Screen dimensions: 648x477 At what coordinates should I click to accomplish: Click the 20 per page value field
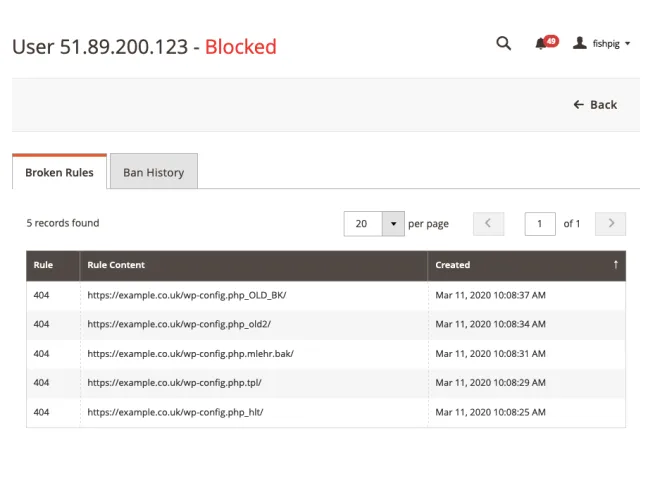click(362, 224)
